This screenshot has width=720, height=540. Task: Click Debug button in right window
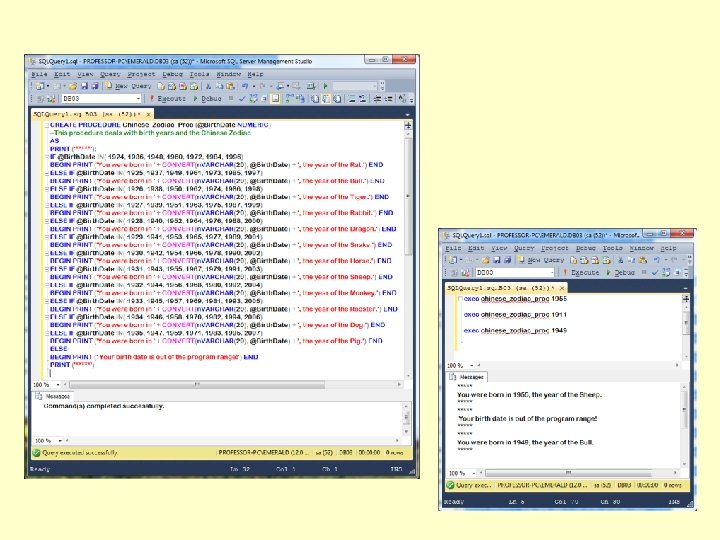(x=620, y=272)
